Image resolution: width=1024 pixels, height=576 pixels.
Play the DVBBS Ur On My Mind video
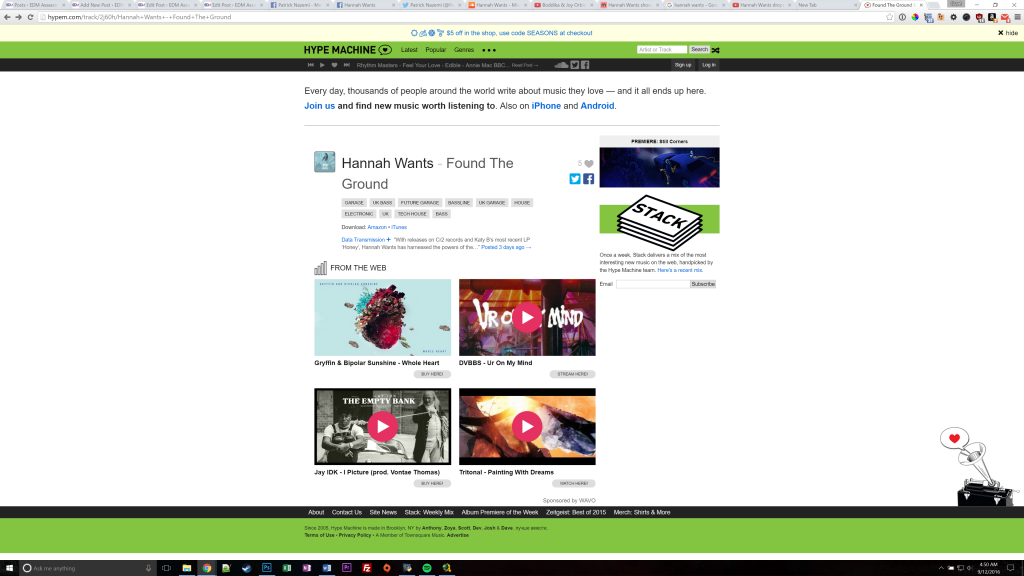tap(527, 317)
